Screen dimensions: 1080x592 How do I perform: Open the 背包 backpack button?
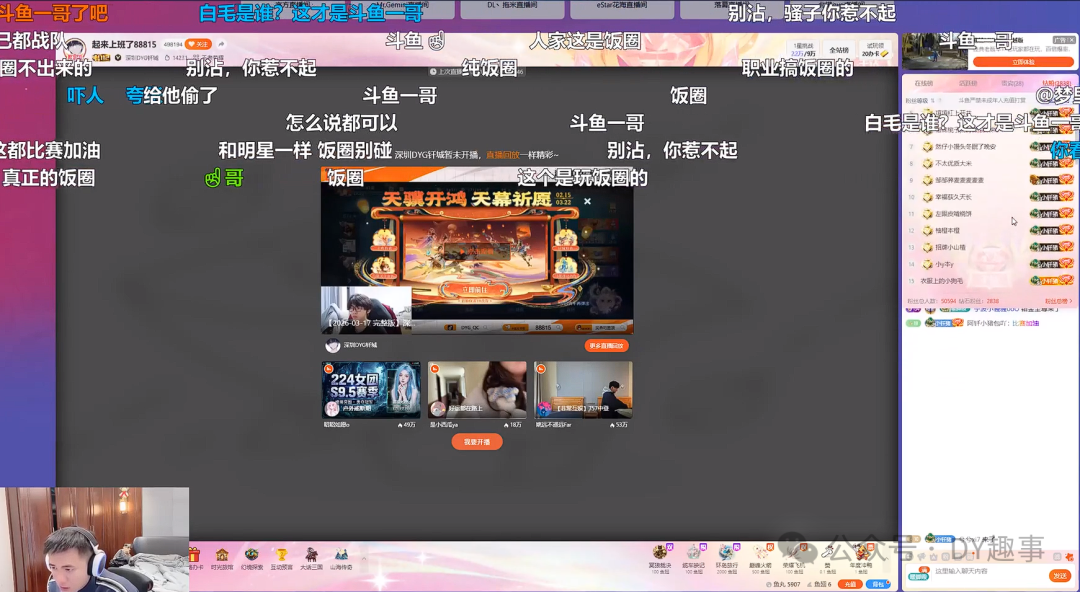click(878, 584)
